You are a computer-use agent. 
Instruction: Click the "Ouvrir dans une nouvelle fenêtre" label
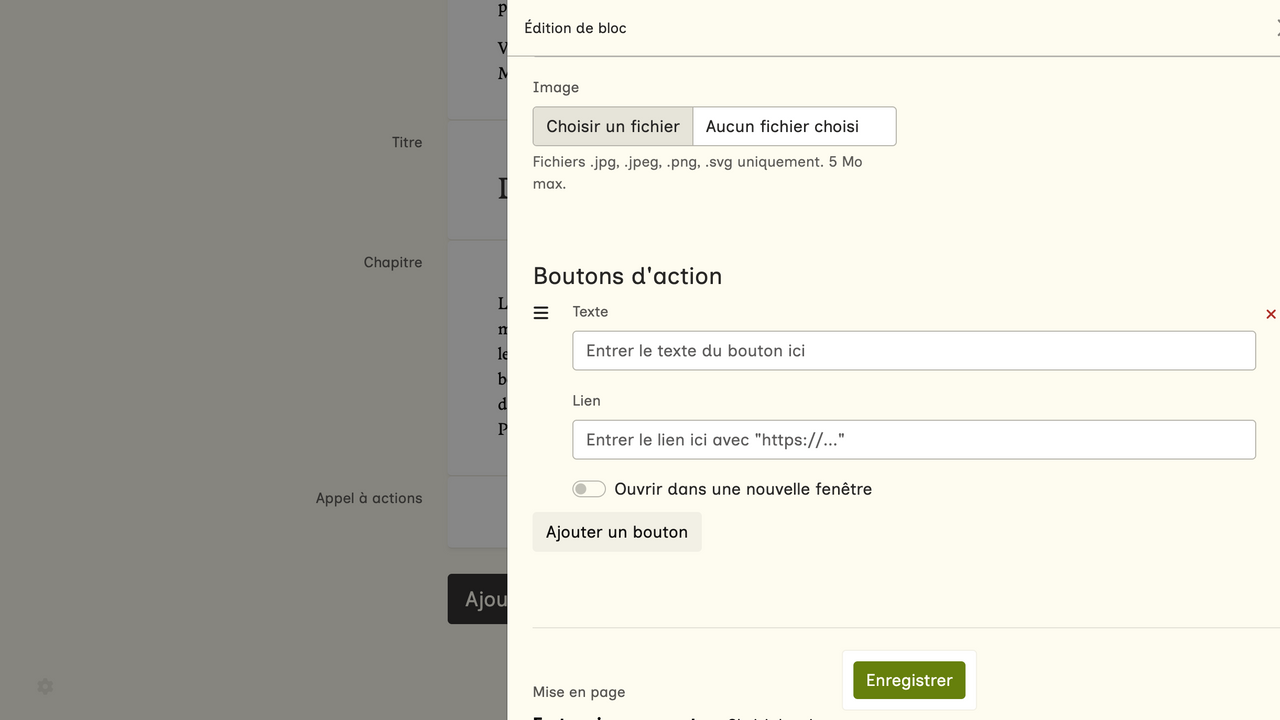coord(743,489)
